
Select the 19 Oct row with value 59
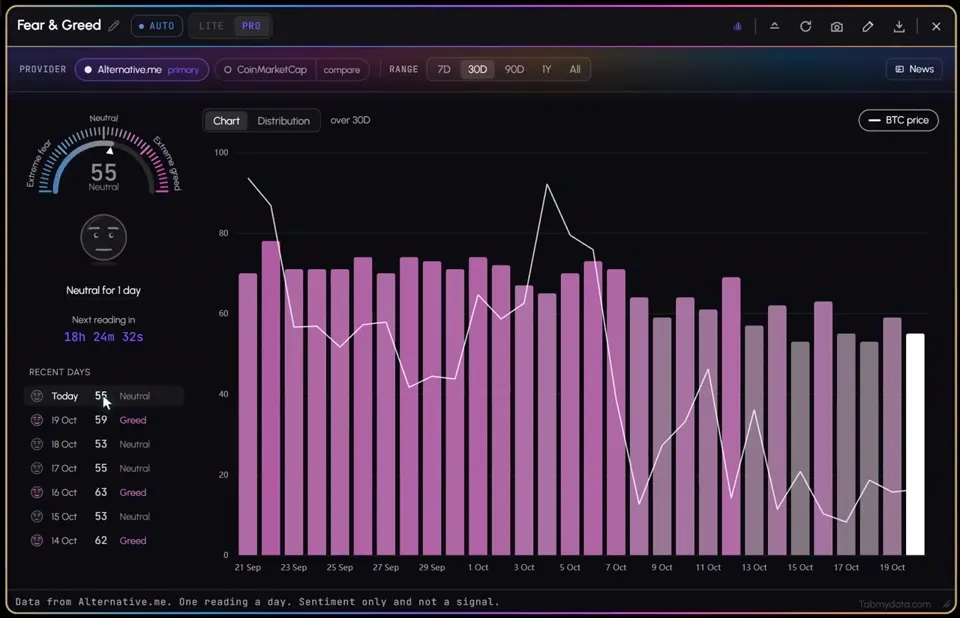click(103, 420)
